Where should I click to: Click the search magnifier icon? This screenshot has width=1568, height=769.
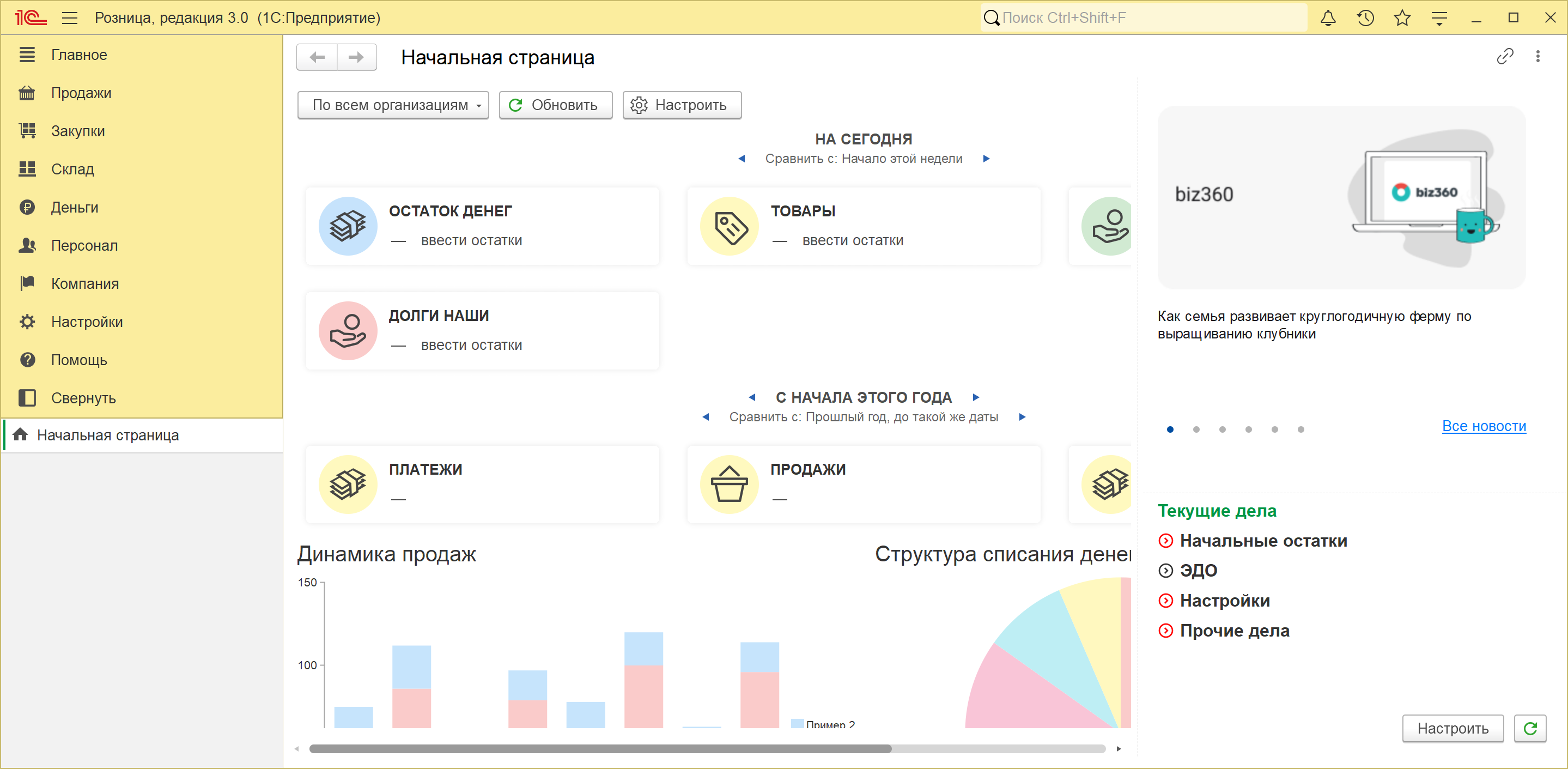coord(992,19)
